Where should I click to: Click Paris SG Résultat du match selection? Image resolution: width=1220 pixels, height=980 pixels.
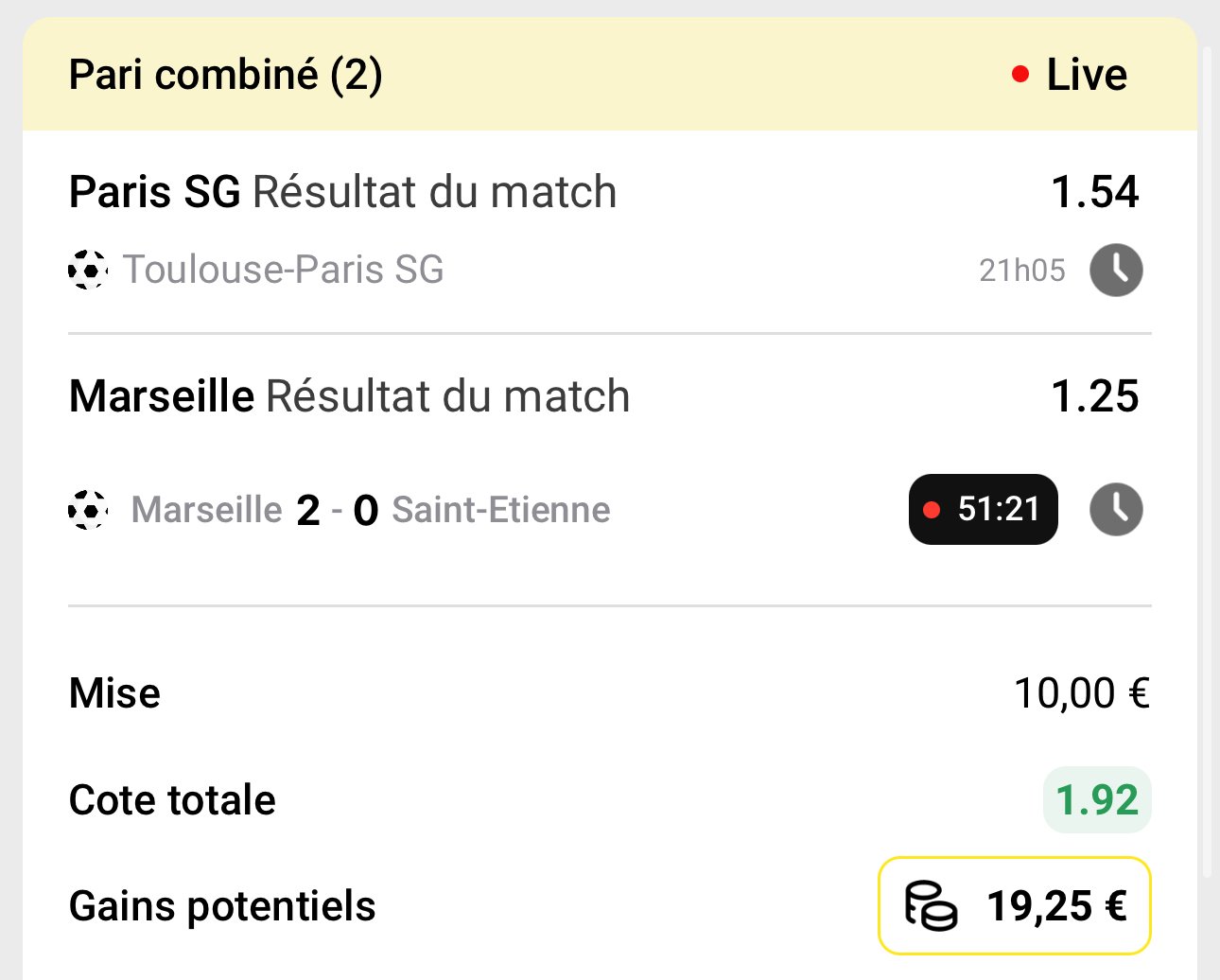click(x=343, y=192)
